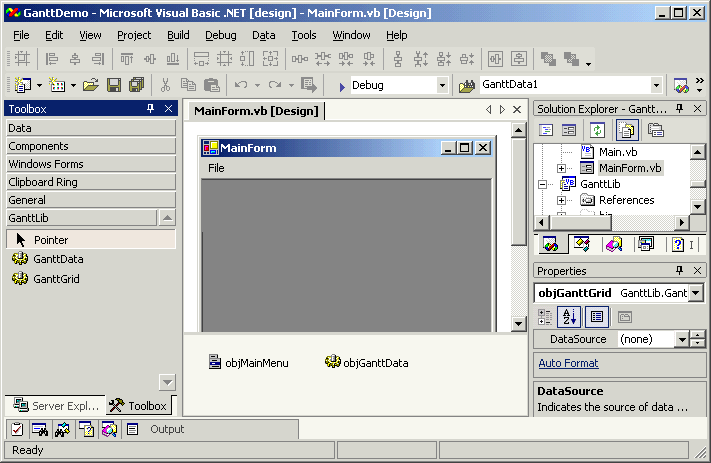The image size is (711, 463).
Task: Click Make Same Height icon
Action: 247,59
